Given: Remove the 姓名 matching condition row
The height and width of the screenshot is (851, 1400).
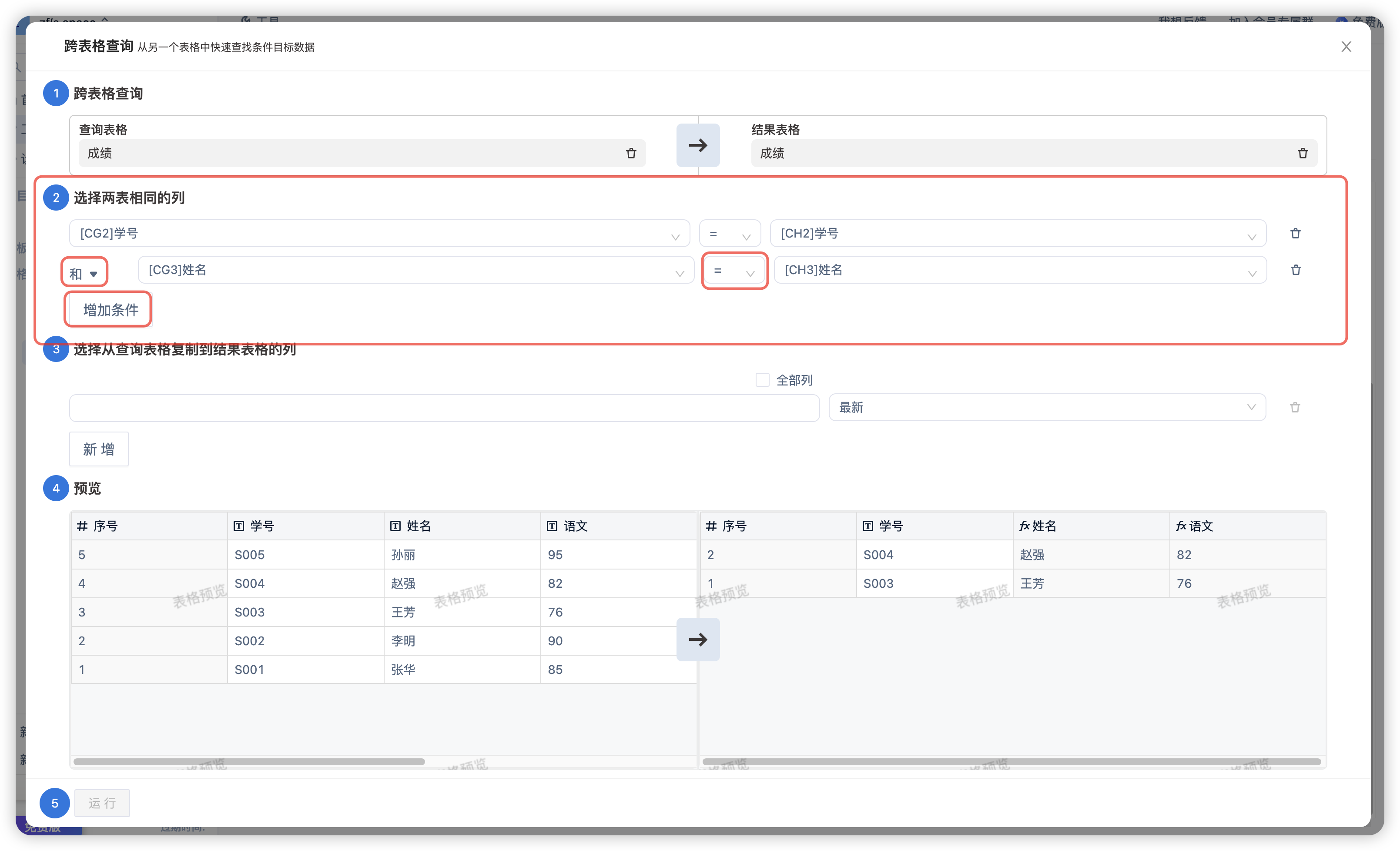Looking at the screenshot, I should (x=1296, y=270).
